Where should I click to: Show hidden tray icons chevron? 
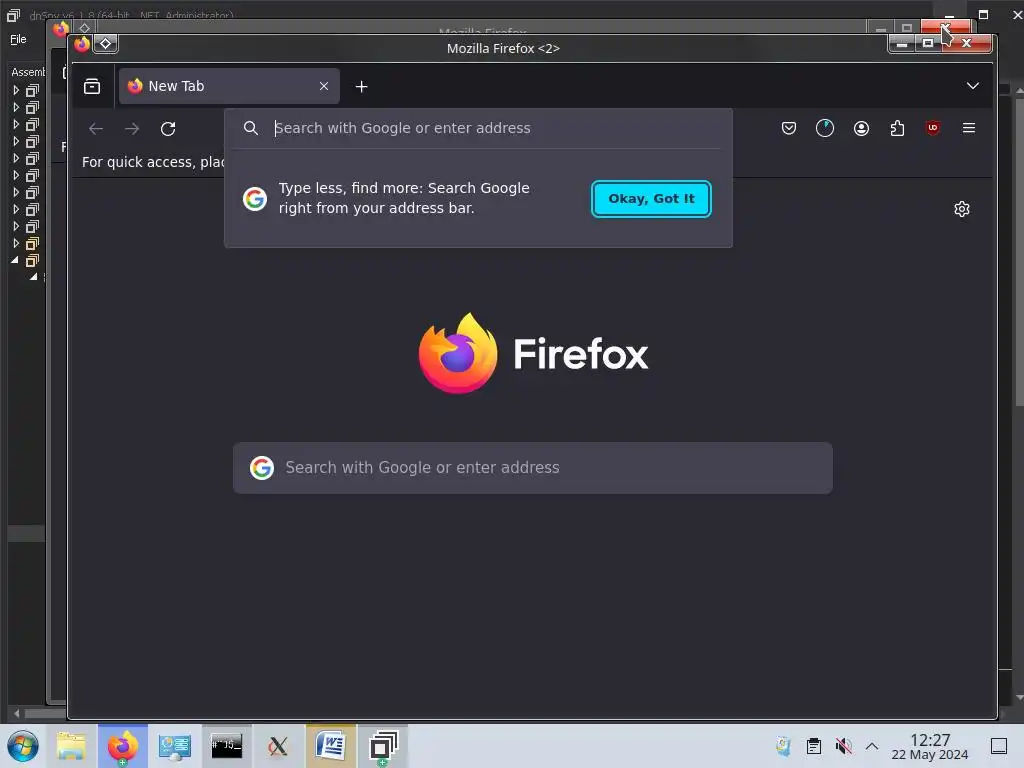(872, 746)
